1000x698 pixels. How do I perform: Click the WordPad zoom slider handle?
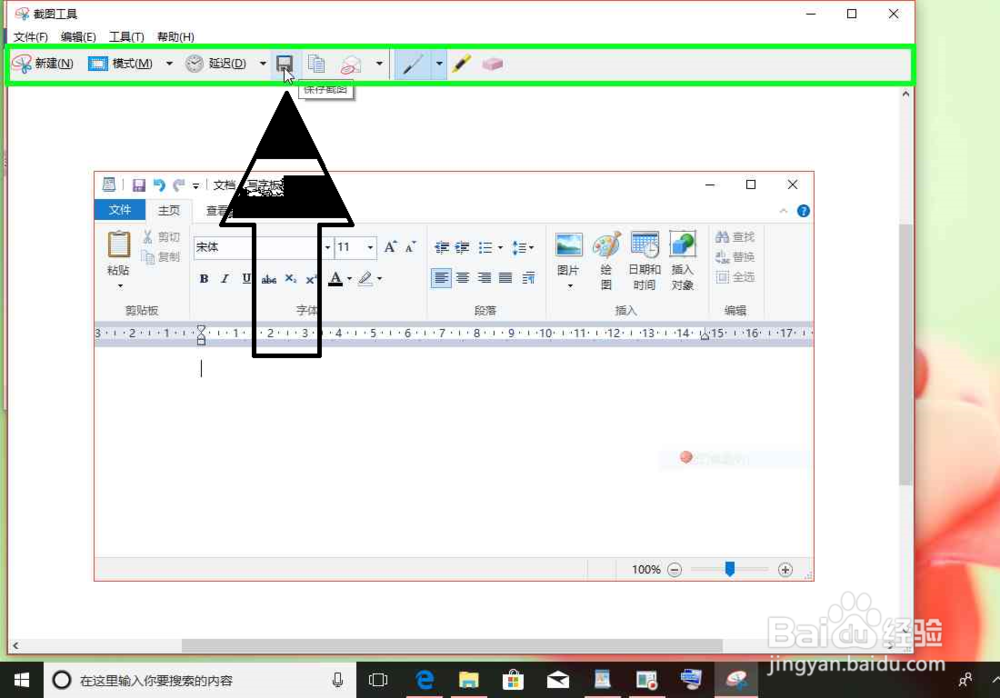[730, 568]
